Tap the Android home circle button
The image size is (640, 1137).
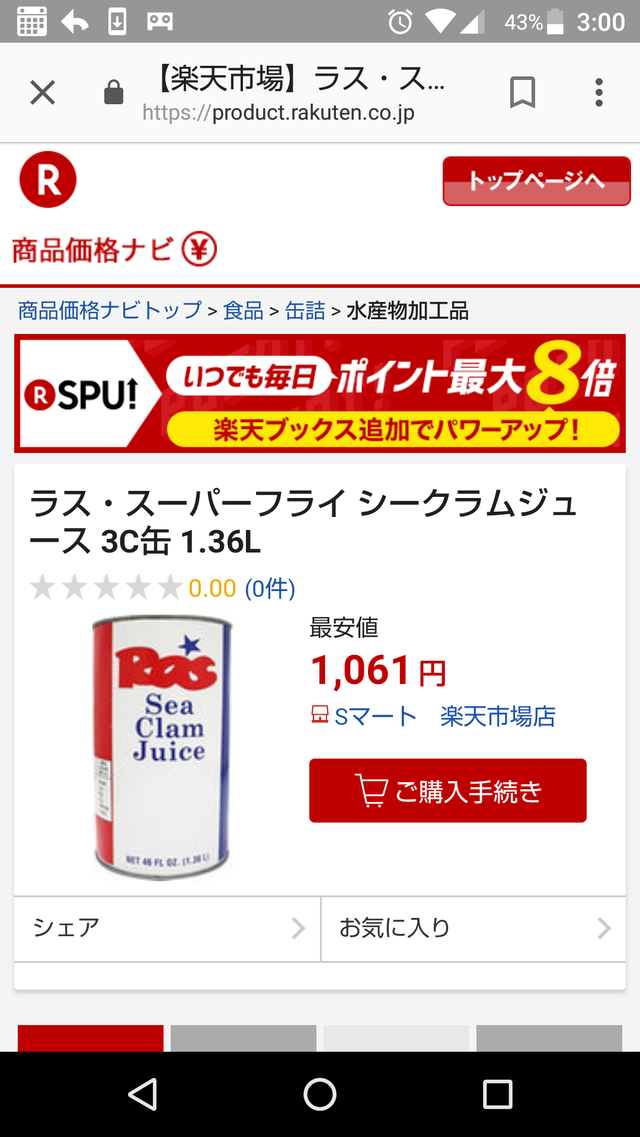point(320,1093)
